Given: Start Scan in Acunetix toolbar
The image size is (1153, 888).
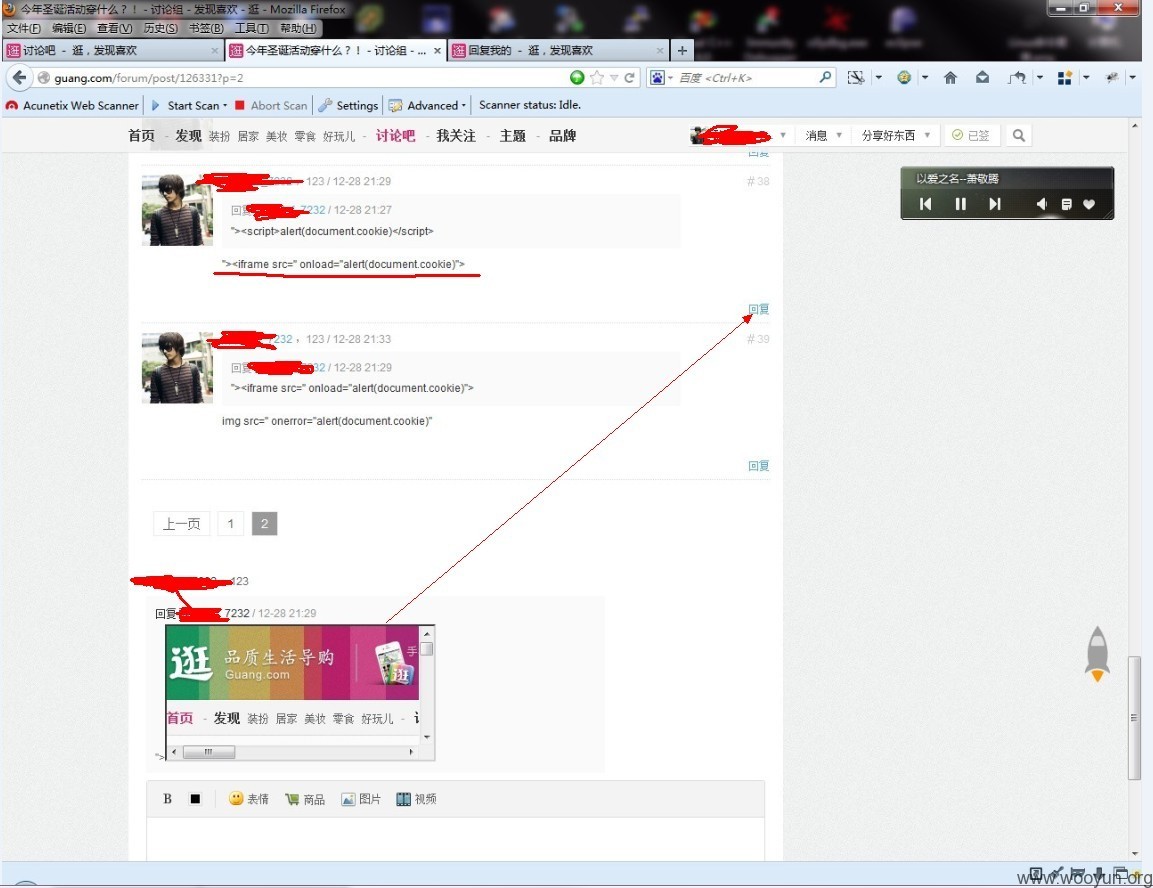Looking at the screenshot, I should pos(186,105).
